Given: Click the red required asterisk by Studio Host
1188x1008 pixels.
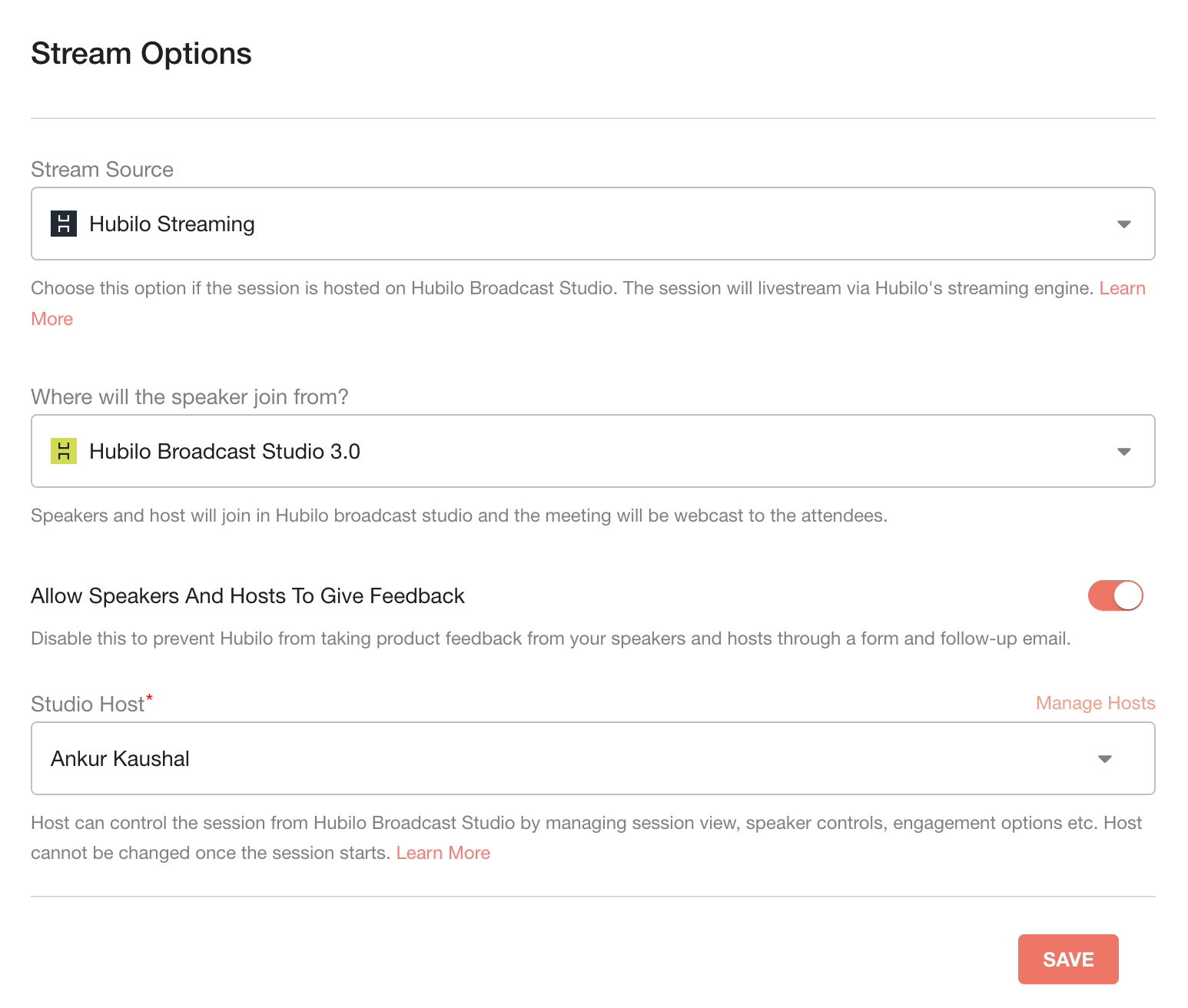Looking at the screenshot, I should (x=150, y=697).
